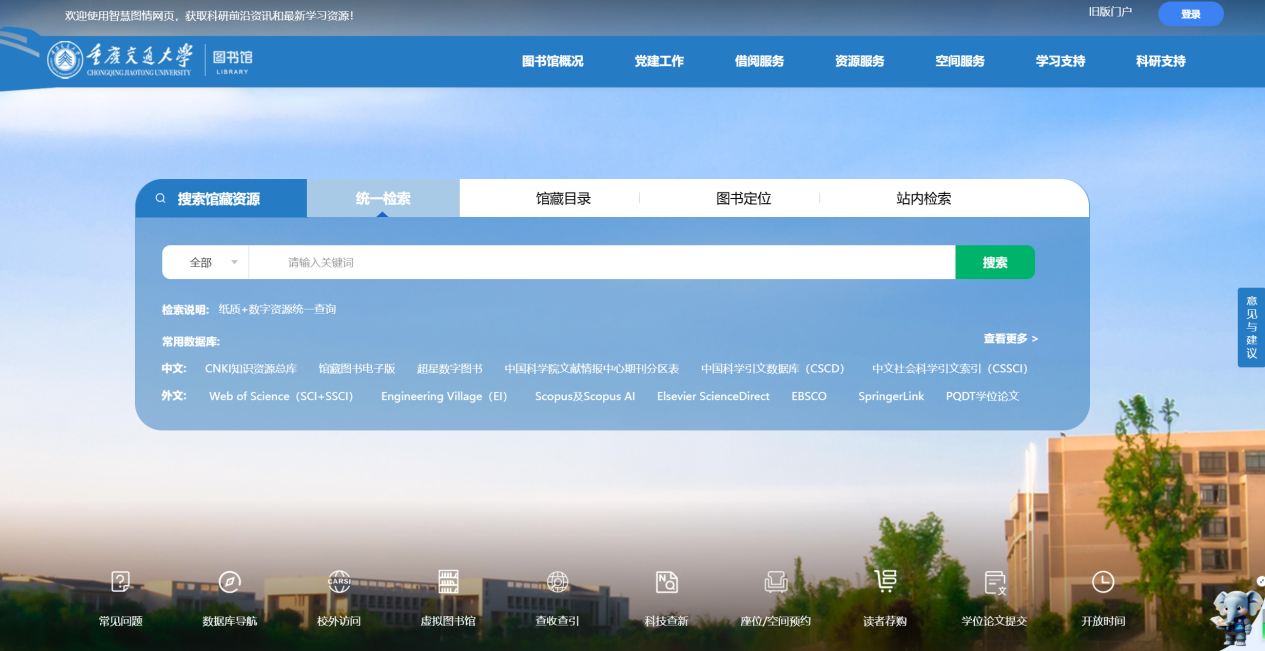Click the CARSI 校外访问 icon
The image size is (1265, 651).
pyautogui.click(x=339, y=582)
